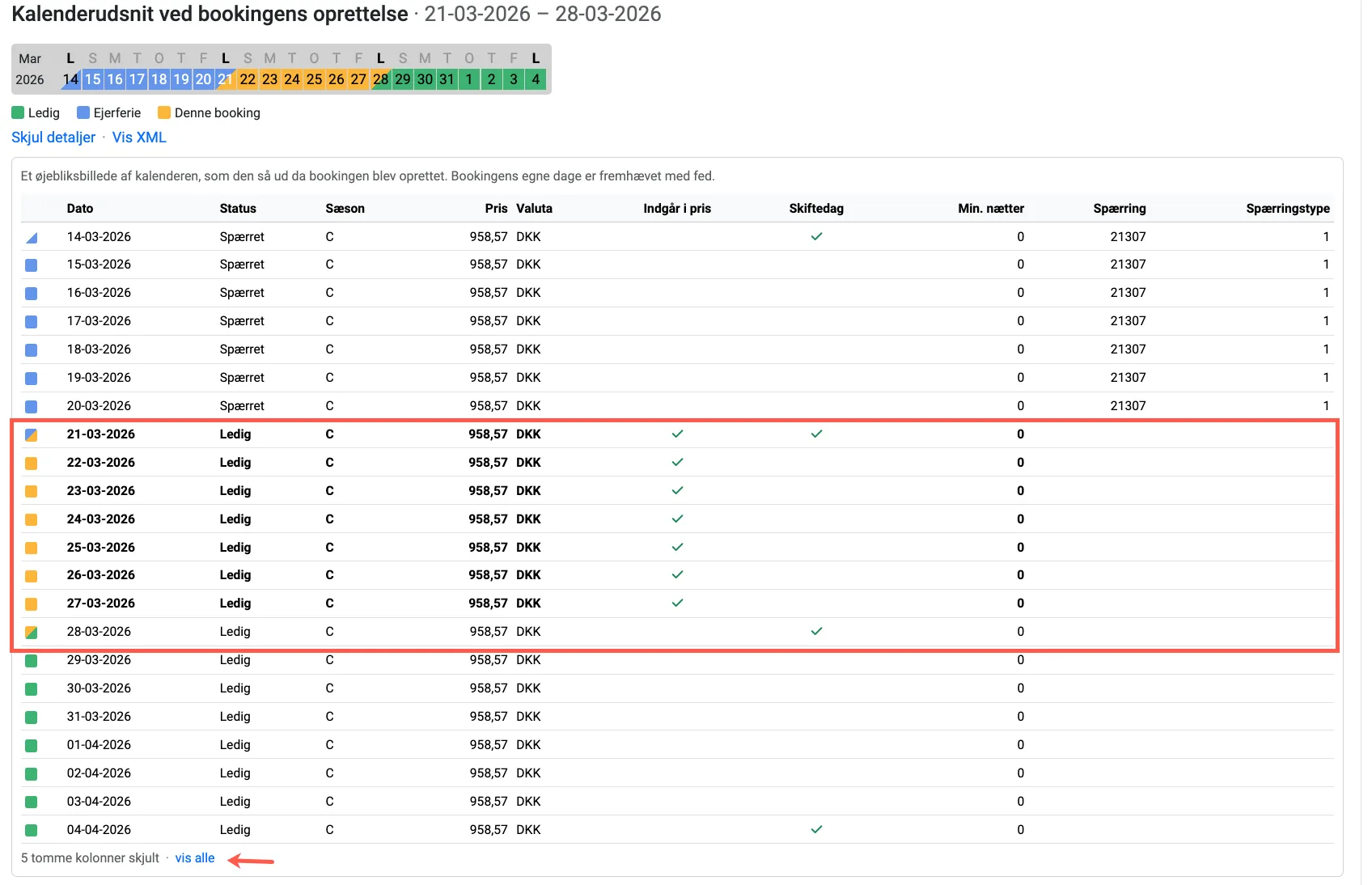Click the '5 tomme kolonner skjult' text
The image size is (1372, 885).
click(x=90, y=858)
